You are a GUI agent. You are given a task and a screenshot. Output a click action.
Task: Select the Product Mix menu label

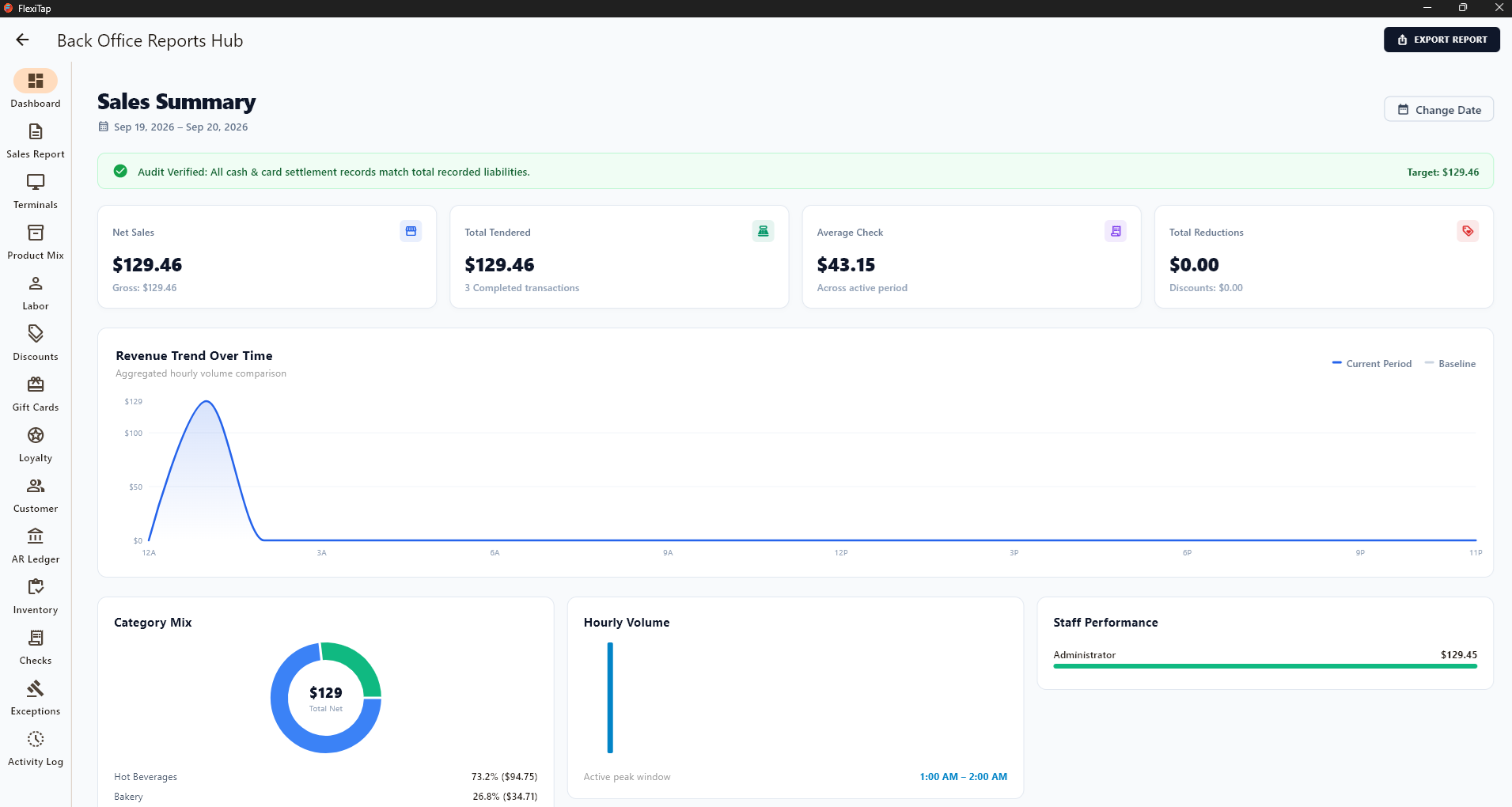tap(36, 256)
